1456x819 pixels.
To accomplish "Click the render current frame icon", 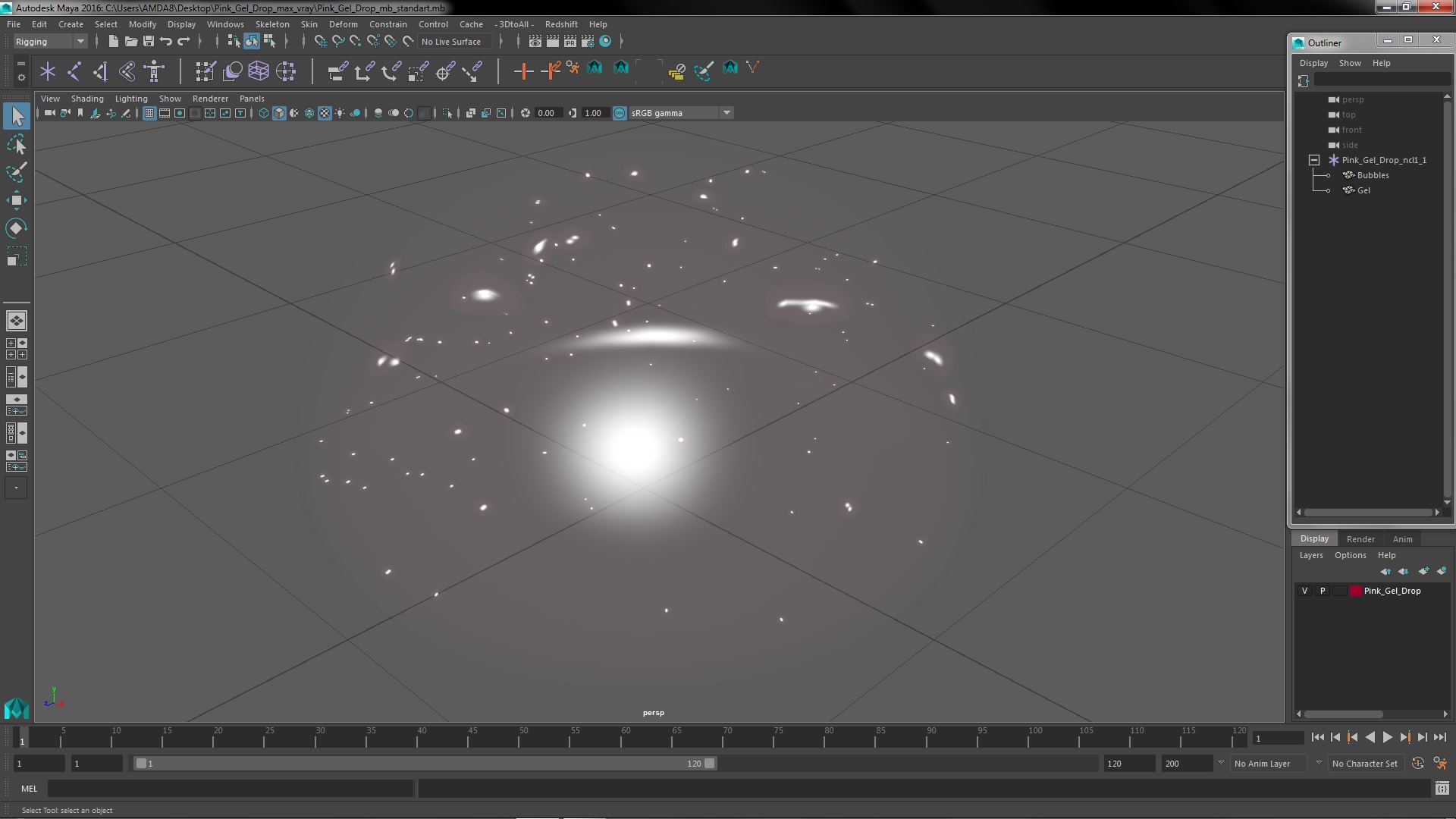I will pyautogui.click(x=553, y=42).
